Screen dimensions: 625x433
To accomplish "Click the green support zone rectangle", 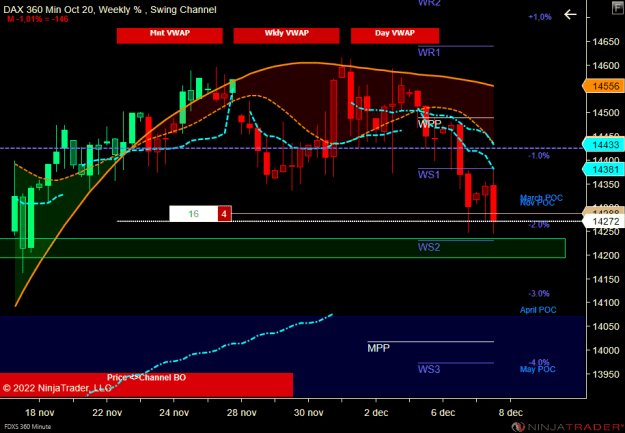I will coord(283,248).
